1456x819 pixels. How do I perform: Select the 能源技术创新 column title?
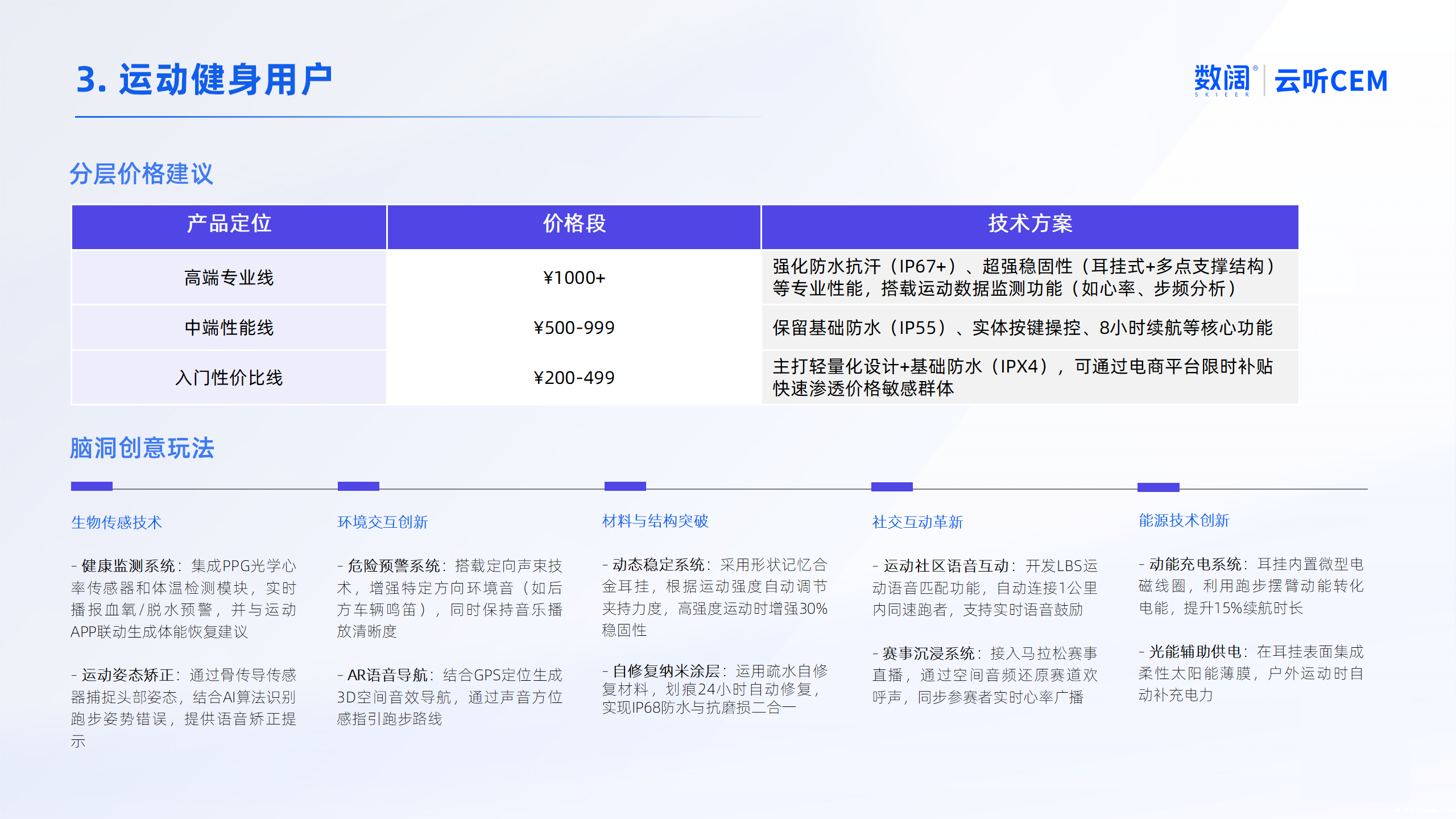1184,520
